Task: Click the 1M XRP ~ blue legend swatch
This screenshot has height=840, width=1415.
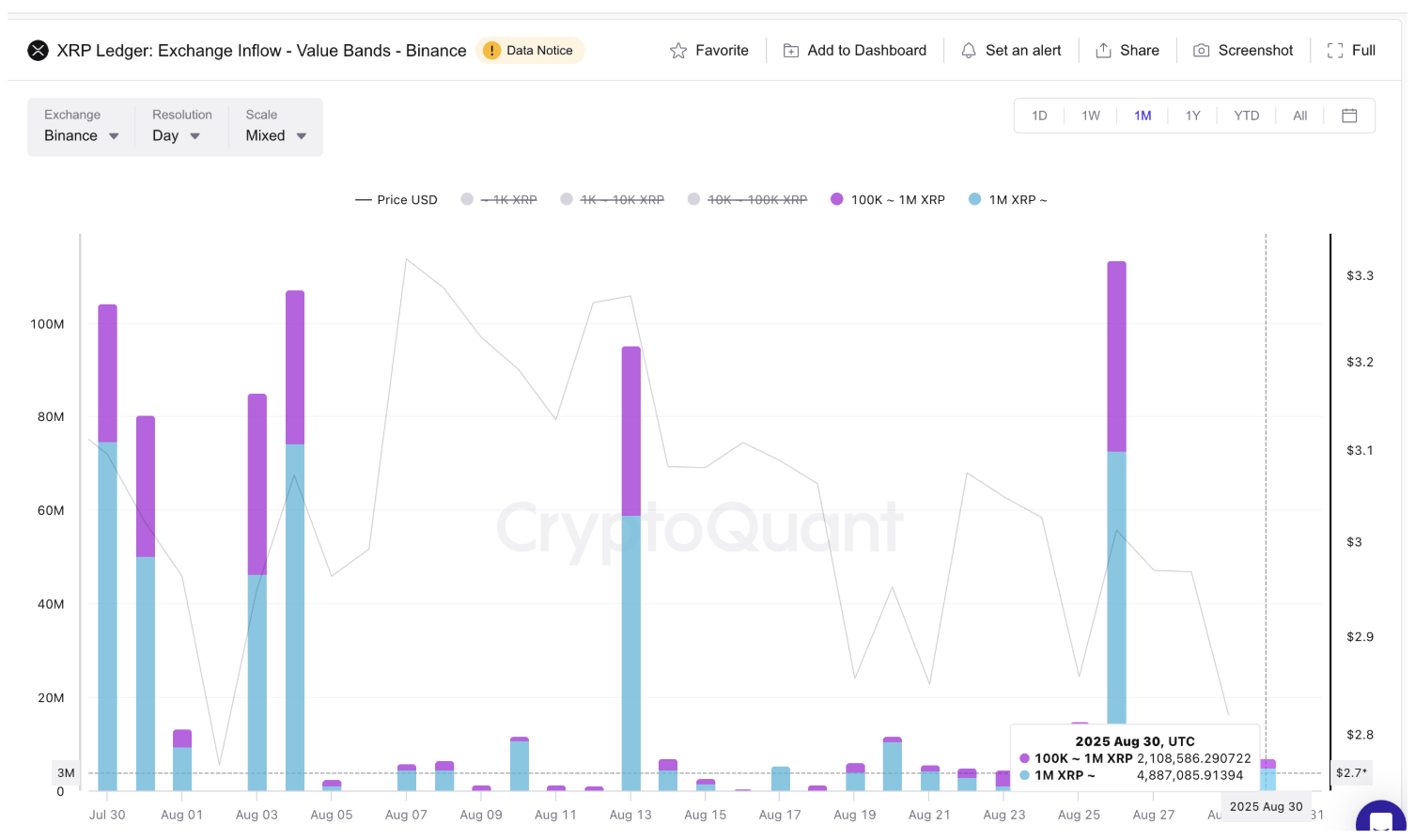Action: 974,199
